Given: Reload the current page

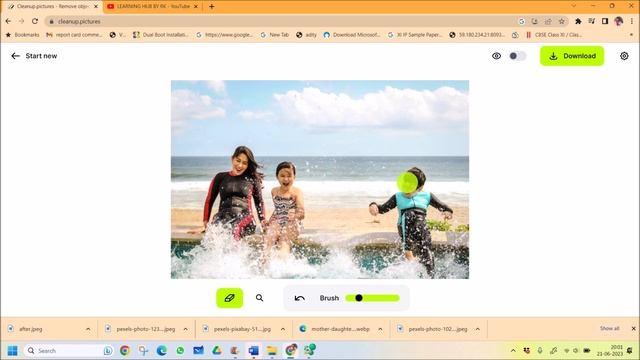Looking at the screenshot, I should click(x=35, y=21).
